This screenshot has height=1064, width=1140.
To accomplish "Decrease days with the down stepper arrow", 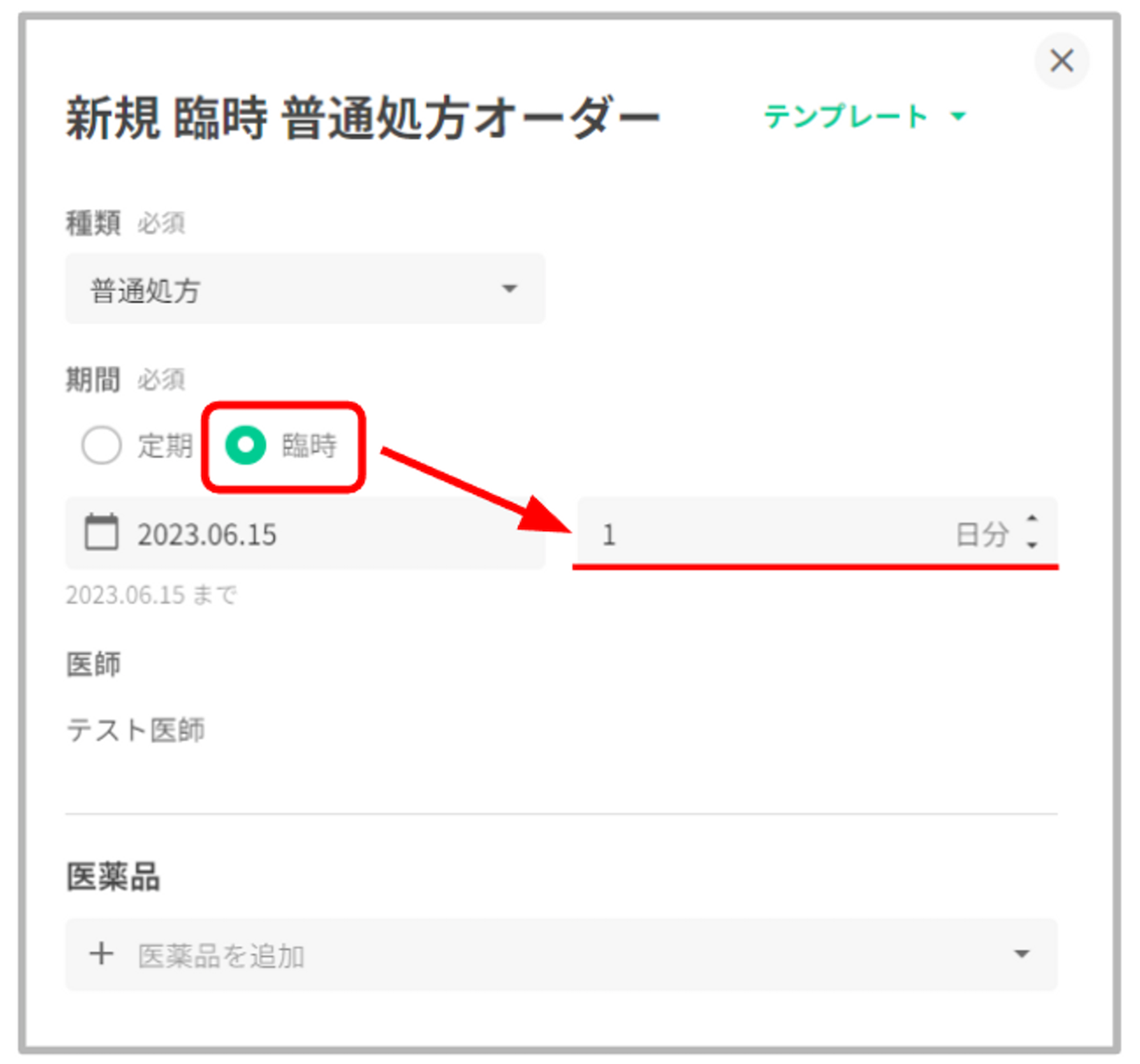I will 1032,545.
